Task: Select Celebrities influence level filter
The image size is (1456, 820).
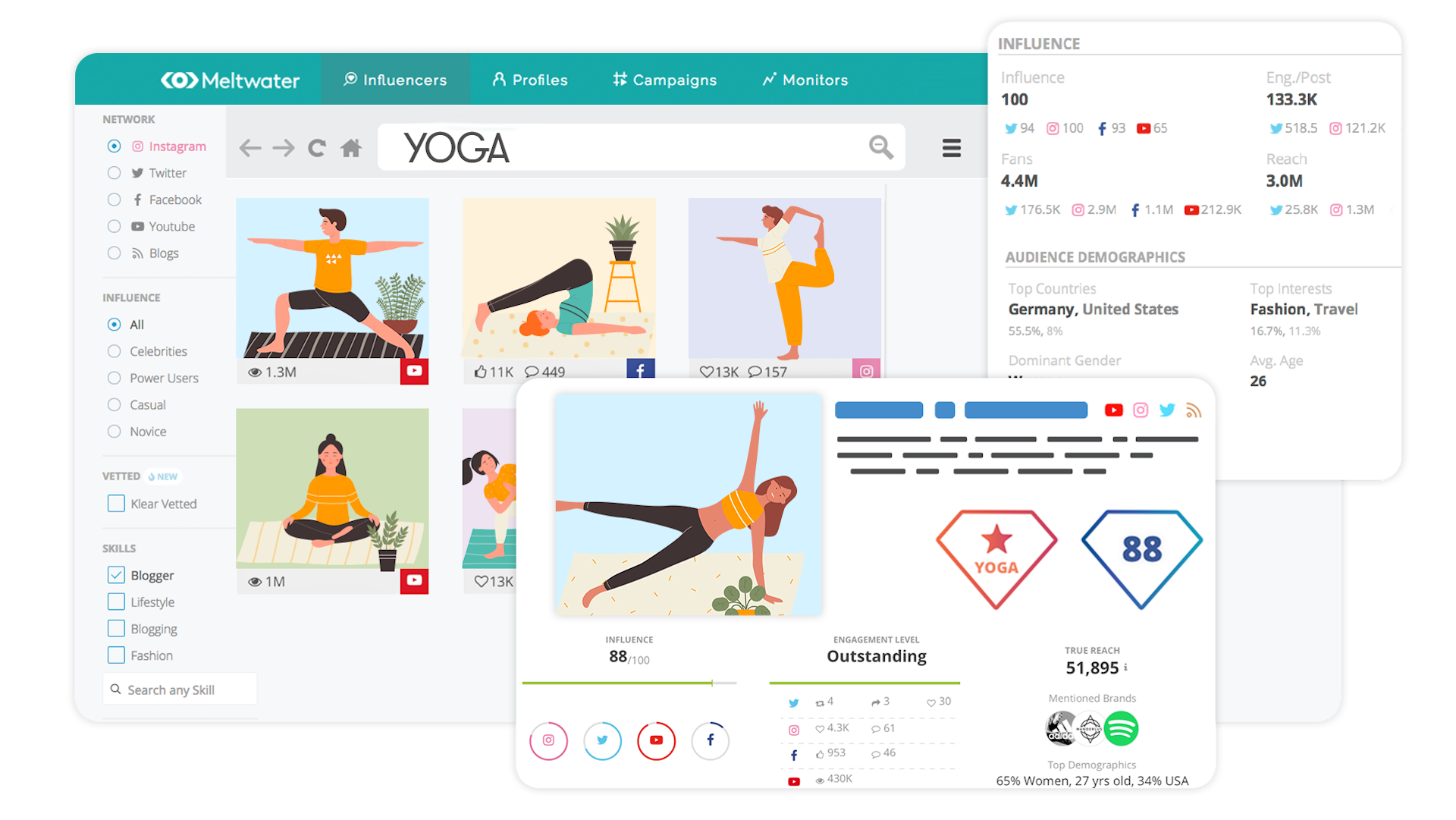Action: (x=116, y=350)
